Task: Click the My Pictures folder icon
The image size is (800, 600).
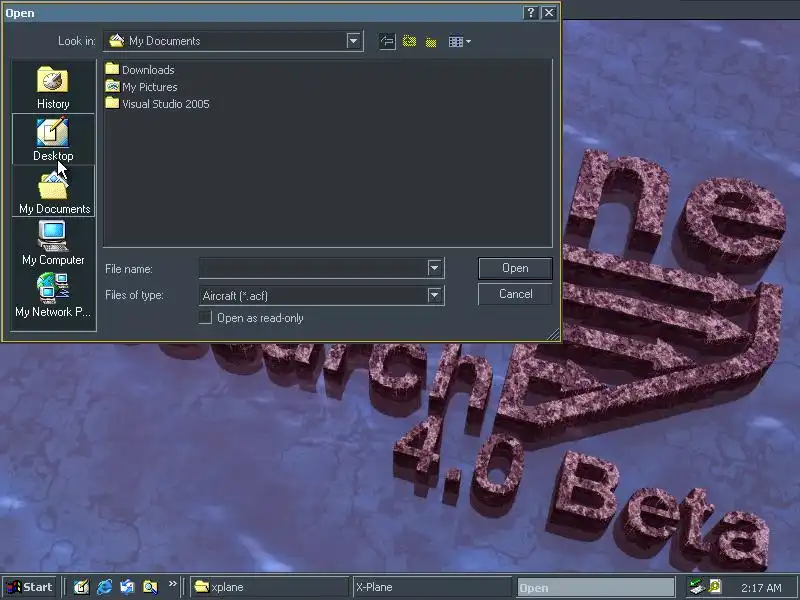Action: (x=112, y=86)
